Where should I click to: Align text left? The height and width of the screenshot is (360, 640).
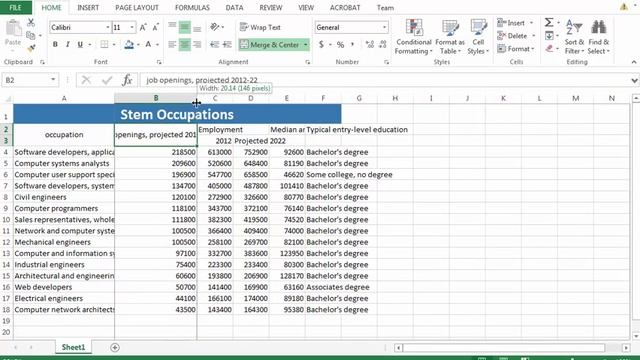[172, 44]
